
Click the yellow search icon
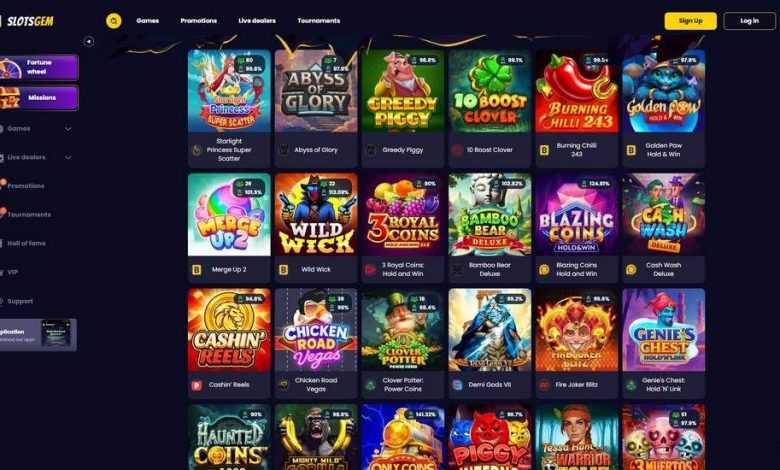[113, 21]
